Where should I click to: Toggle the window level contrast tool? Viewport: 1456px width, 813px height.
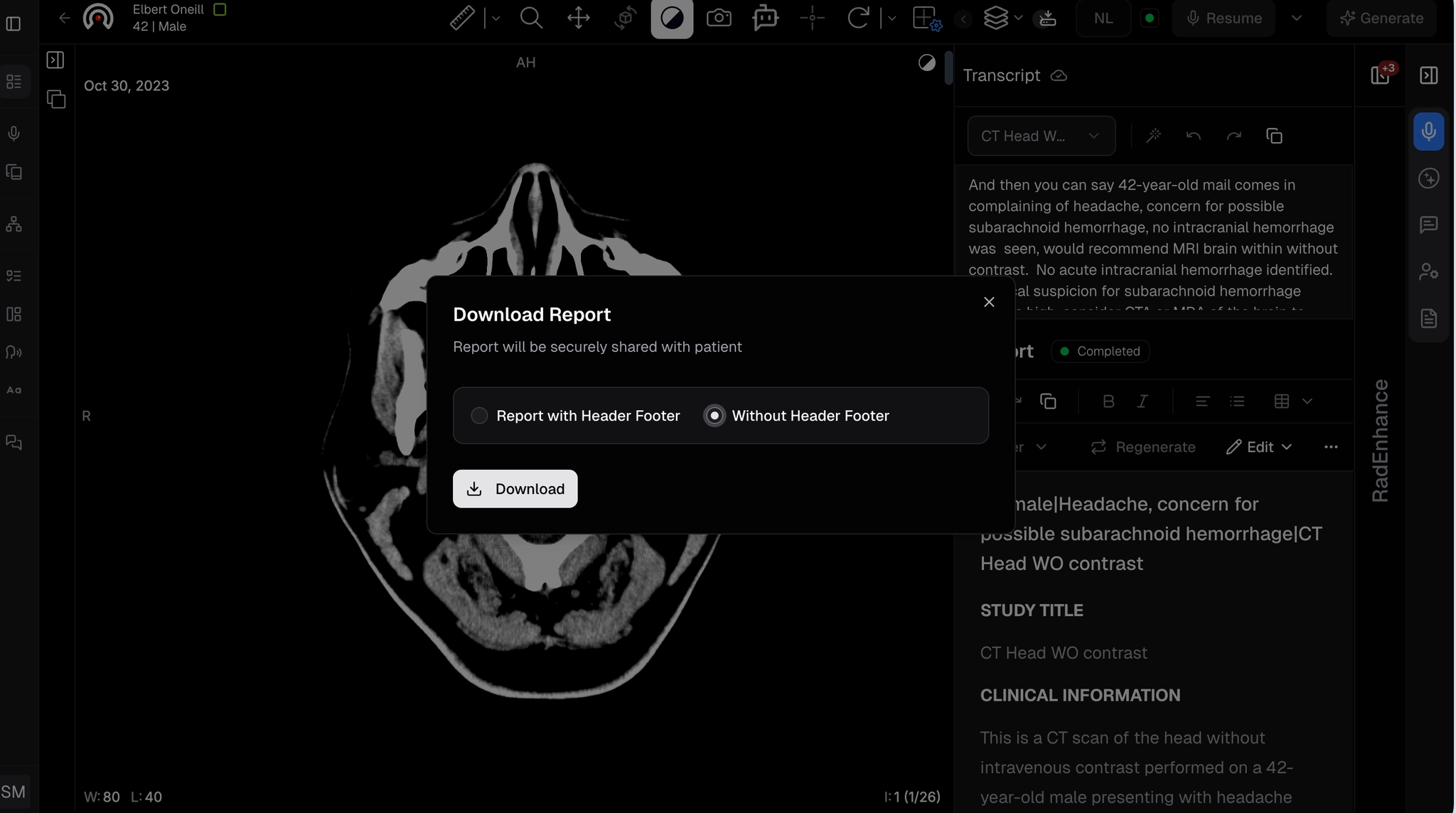click(672, 18)
